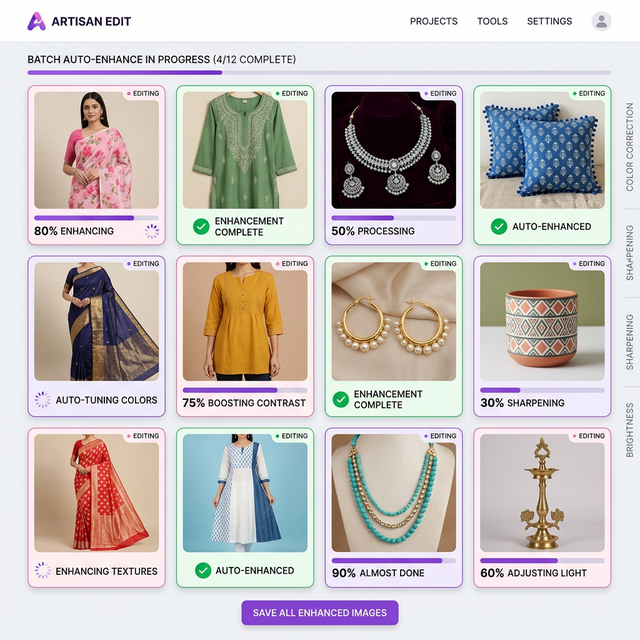
Task: Open the gold pearl hoop earrings thumbnail
Action: pyautogui.click(x=393, y=322)
